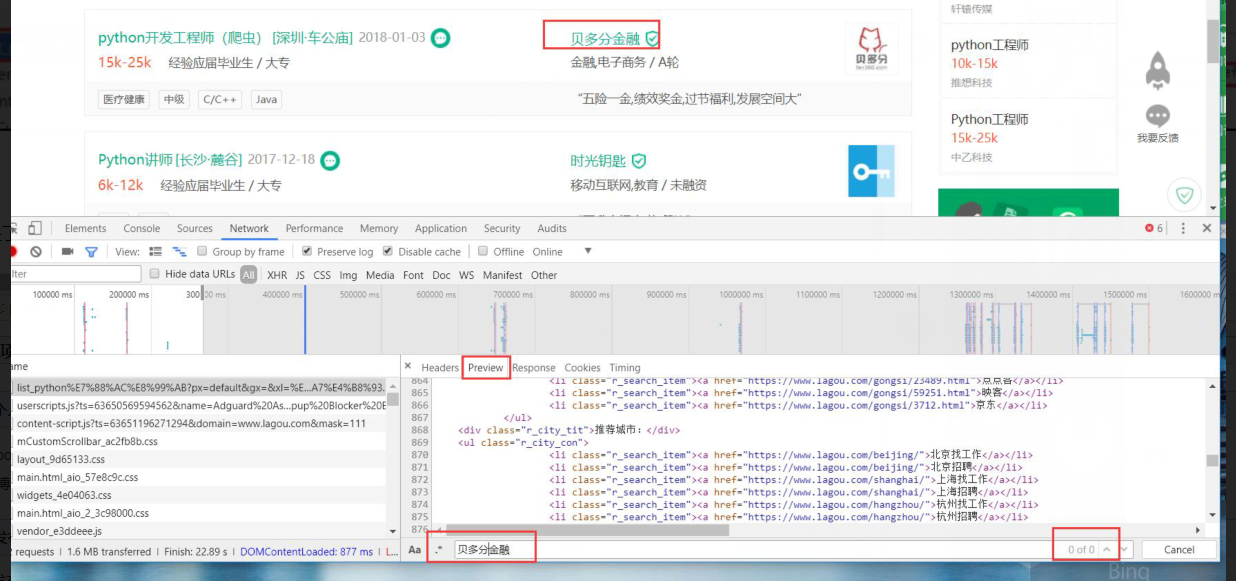Click the request list vertical scrollbar
Image resolution: width=1236 pixels, height=581 pixels.
393,400
